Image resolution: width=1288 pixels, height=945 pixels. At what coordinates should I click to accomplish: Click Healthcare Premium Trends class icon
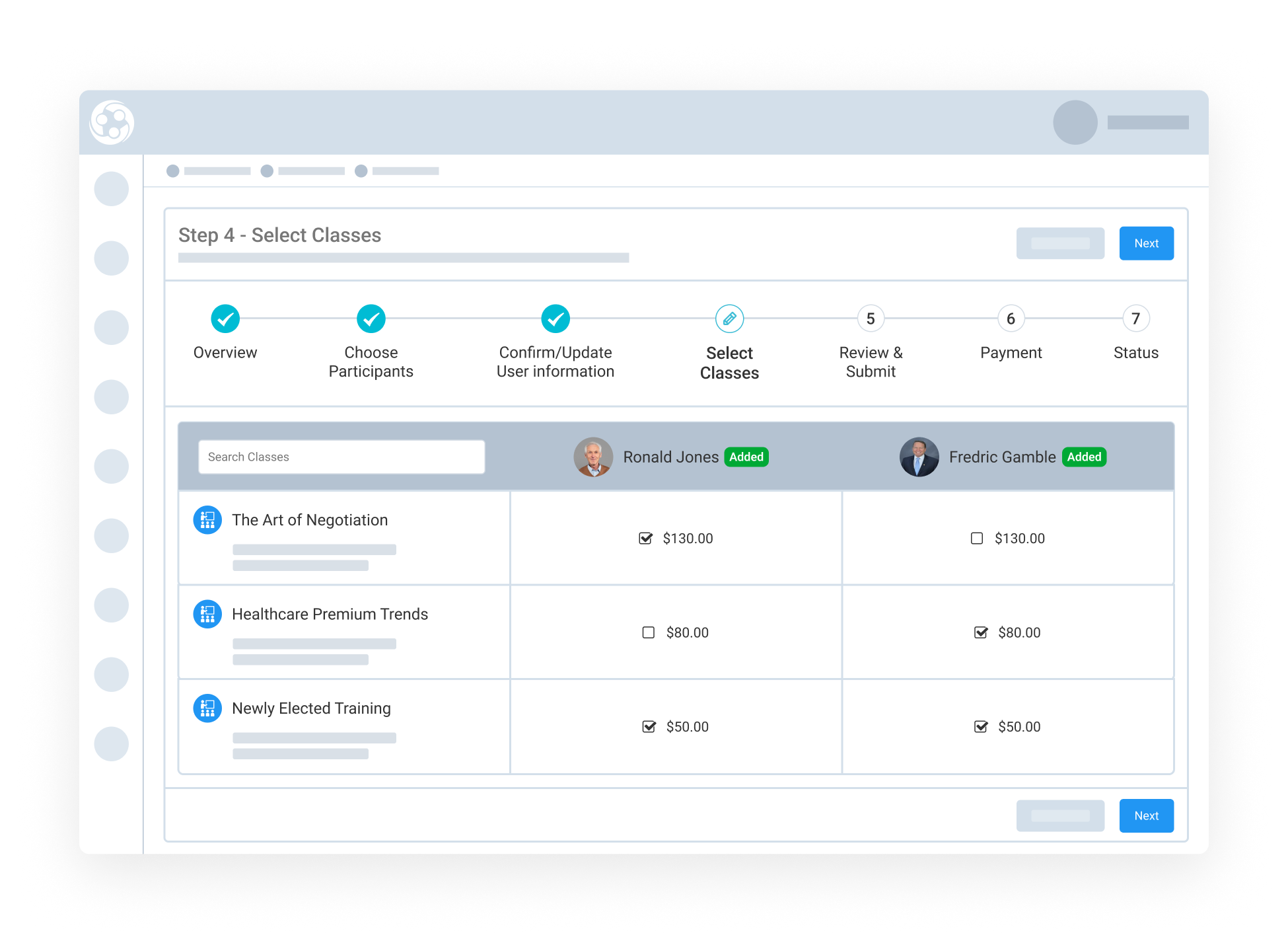[x=207, y=614]
